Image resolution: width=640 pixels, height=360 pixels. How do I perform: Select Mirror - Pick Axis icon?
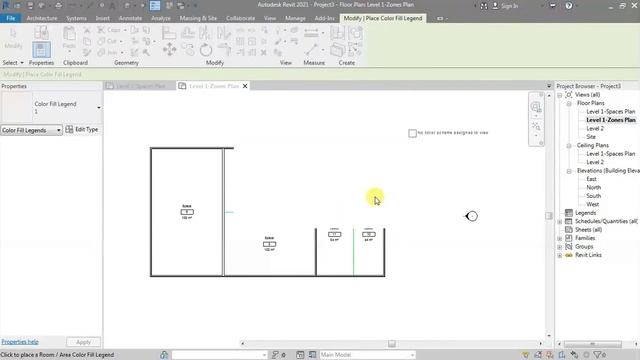(205, 33)
